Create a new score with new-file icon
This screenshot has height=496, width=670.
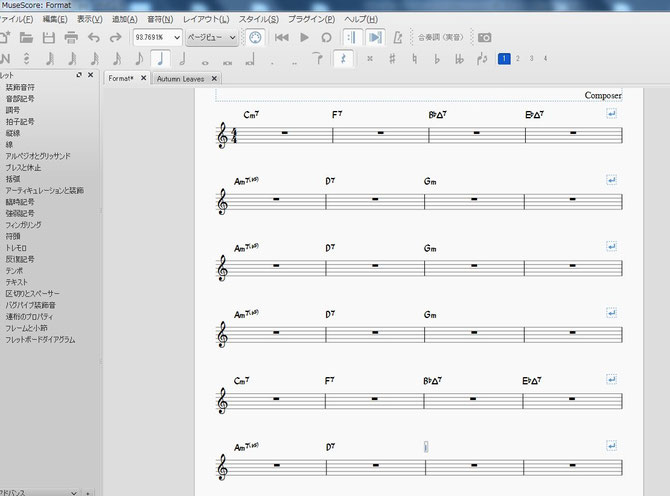coord(4,37)
